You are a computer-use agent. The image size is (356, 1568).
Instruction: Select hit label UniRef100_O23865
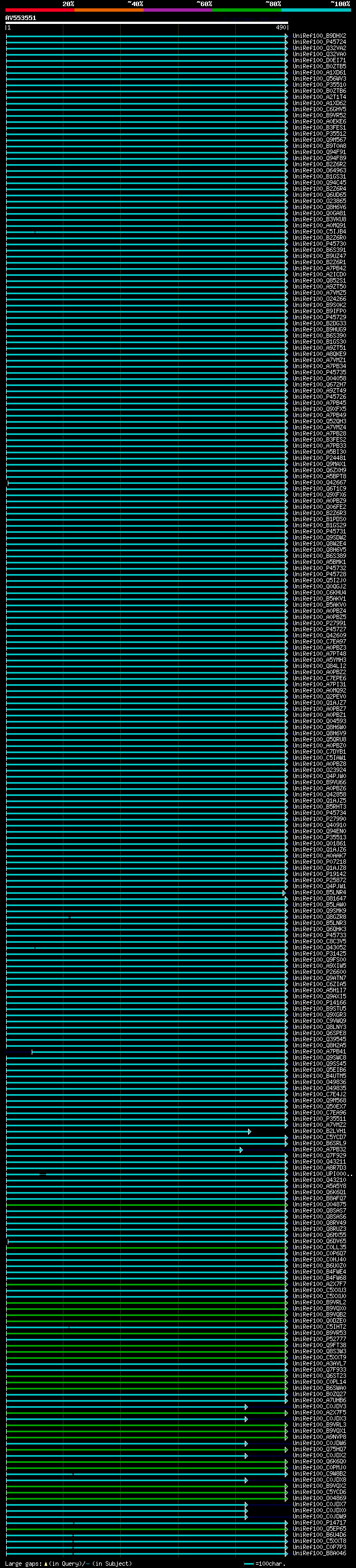click(x=319, y=201)
